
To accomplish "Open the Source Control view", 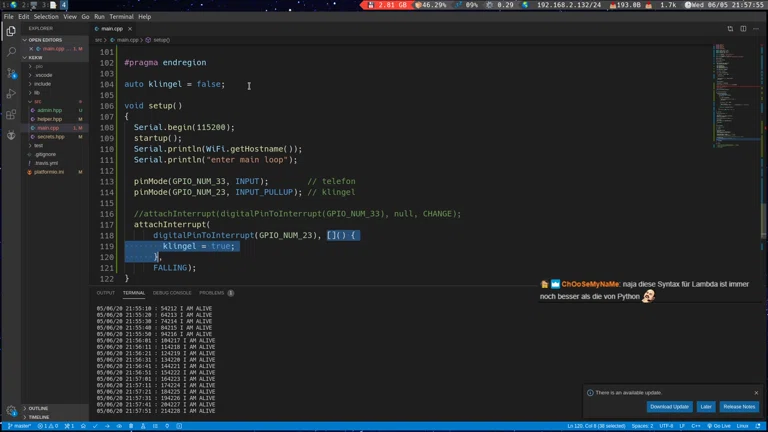I will click(x=11, y=72).
